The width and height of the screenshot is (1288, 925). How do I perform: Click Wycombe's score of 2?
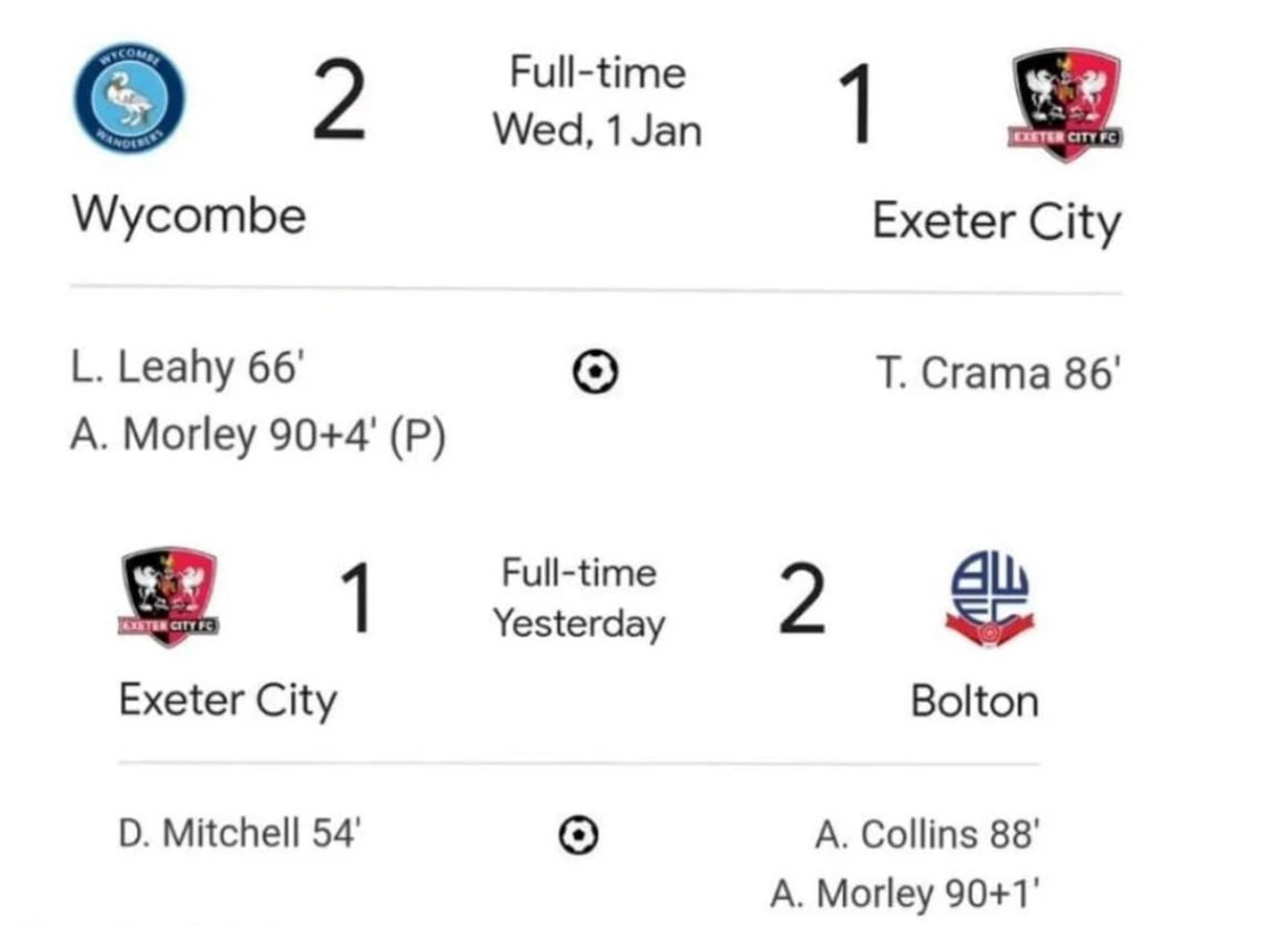click(339, 101)
